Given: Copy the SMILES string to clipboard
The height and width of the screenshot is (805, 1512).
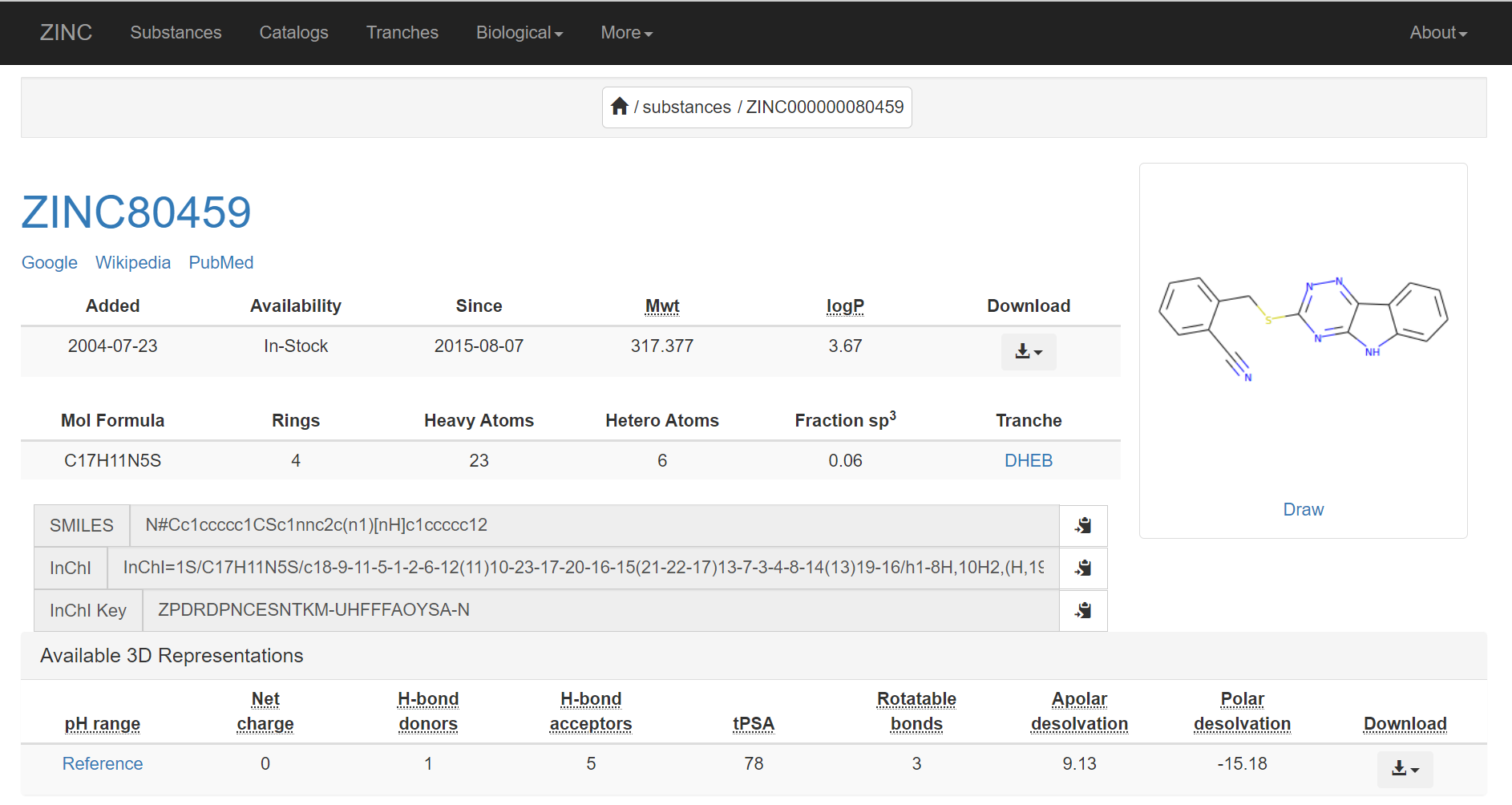Looking at the screenshot, I should coord(1083,526).
